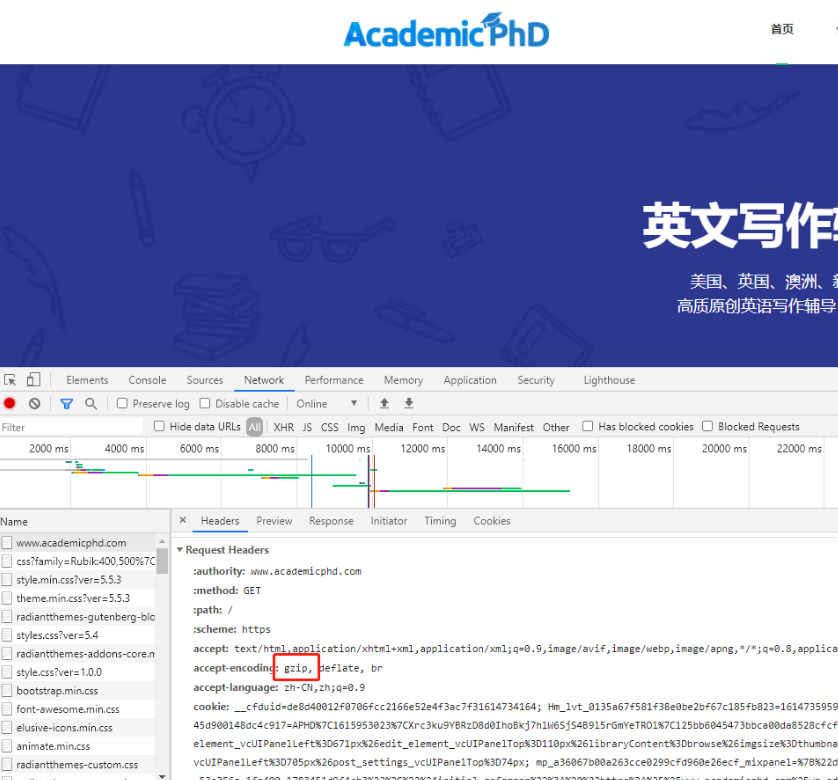Screen dimensions: 838x780
Task: Select font-awesome.min.css request
Action: [x=78, y=709]
